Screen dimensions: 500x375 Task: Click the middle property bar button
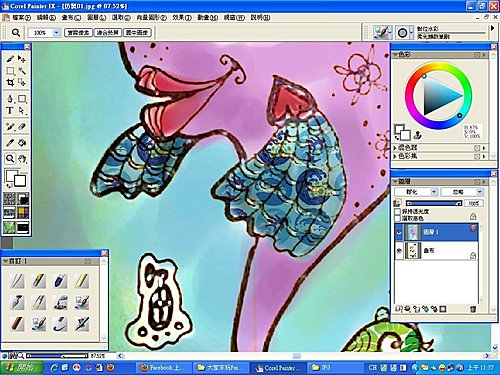tap(108, 33)
